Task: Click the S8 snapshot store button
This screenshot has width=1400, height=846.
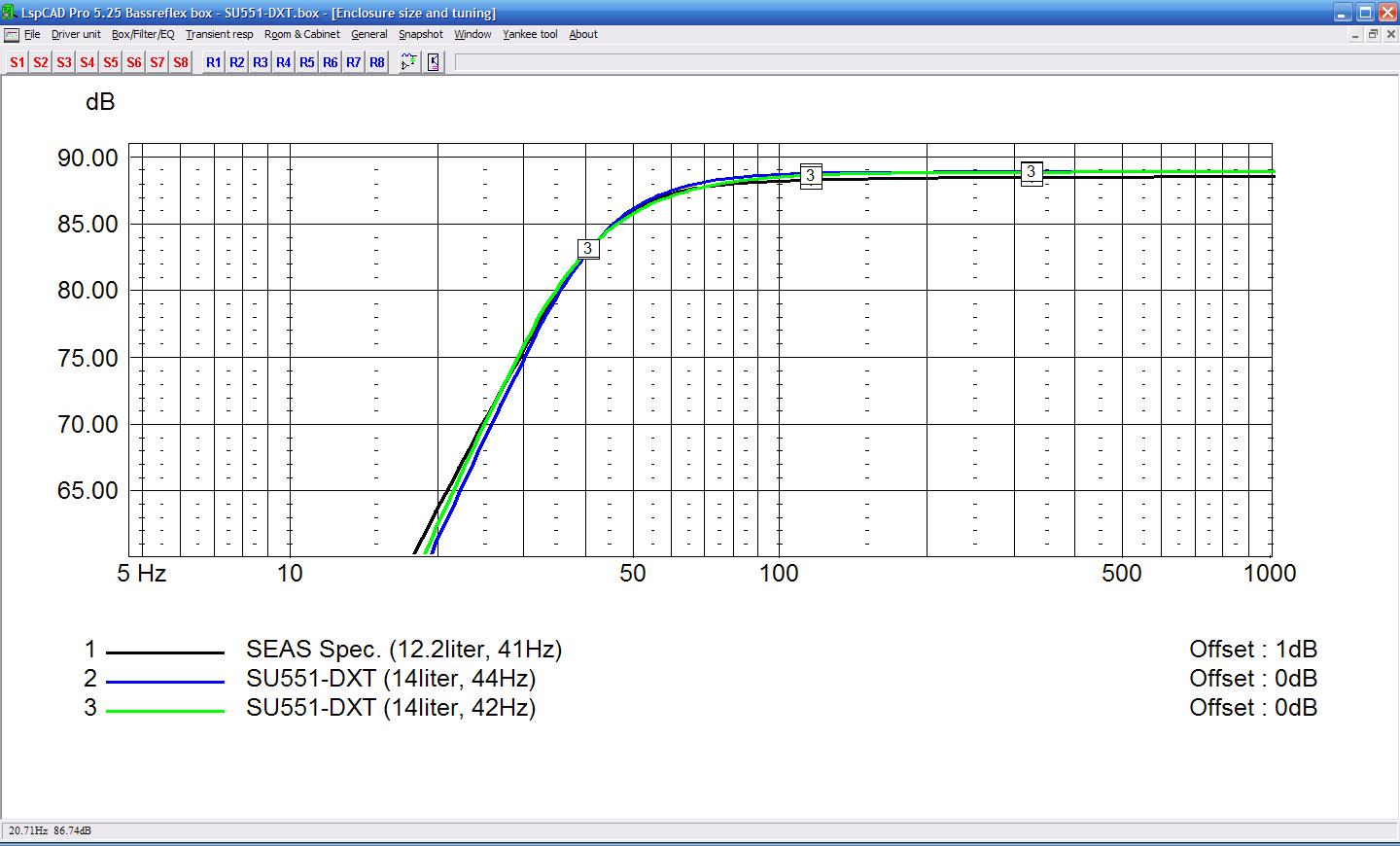Action: (x=181, y=62)
